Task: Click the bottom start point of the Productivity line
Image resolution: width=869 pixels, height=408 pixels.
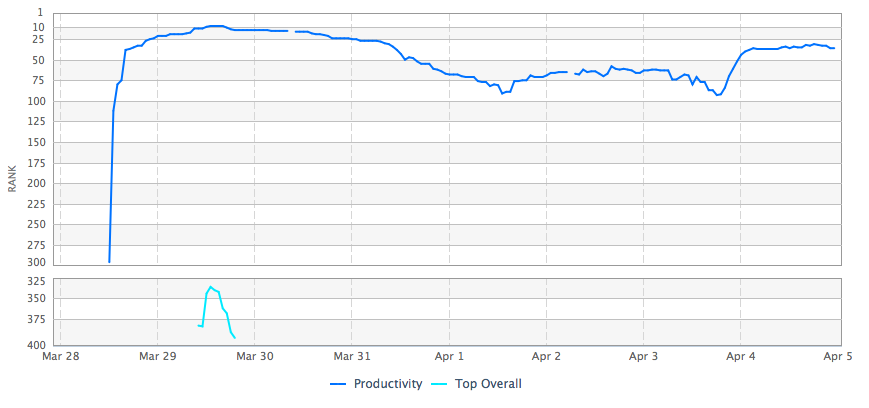Action: pyautogui.click(x=109, y=262)
